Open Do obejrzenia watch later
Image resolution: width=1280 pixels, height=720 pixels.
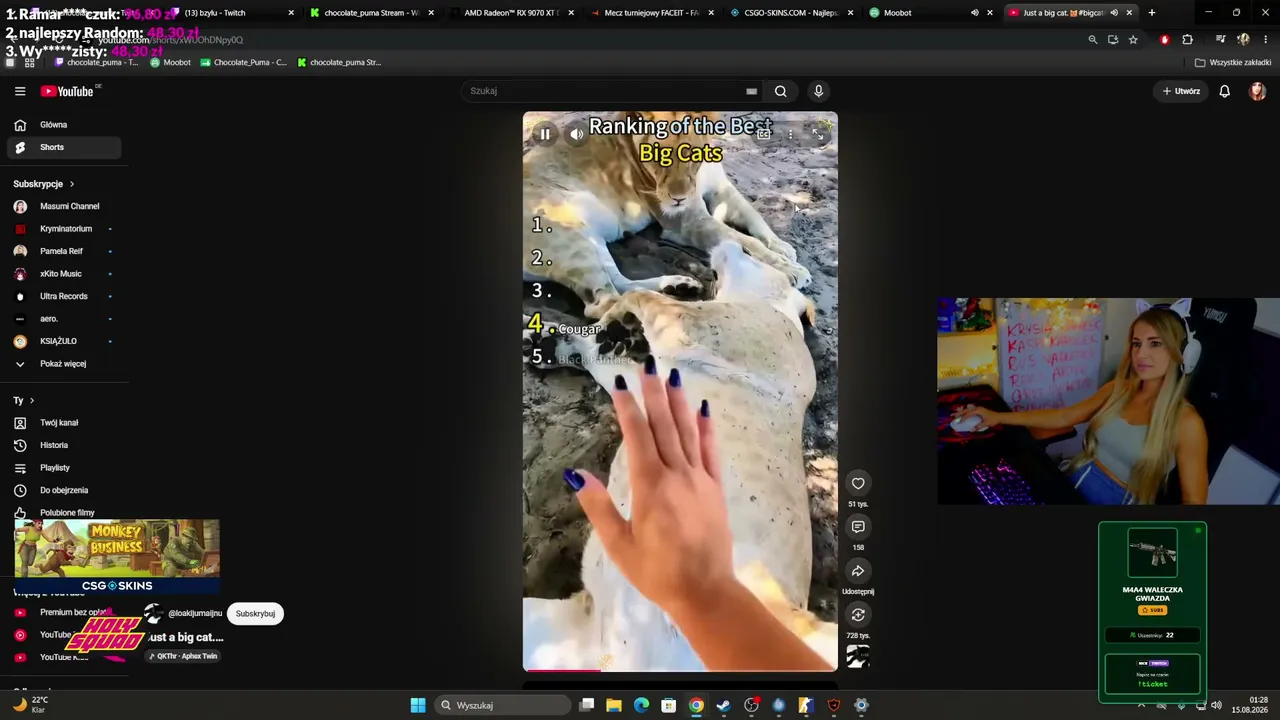[65, 490]
